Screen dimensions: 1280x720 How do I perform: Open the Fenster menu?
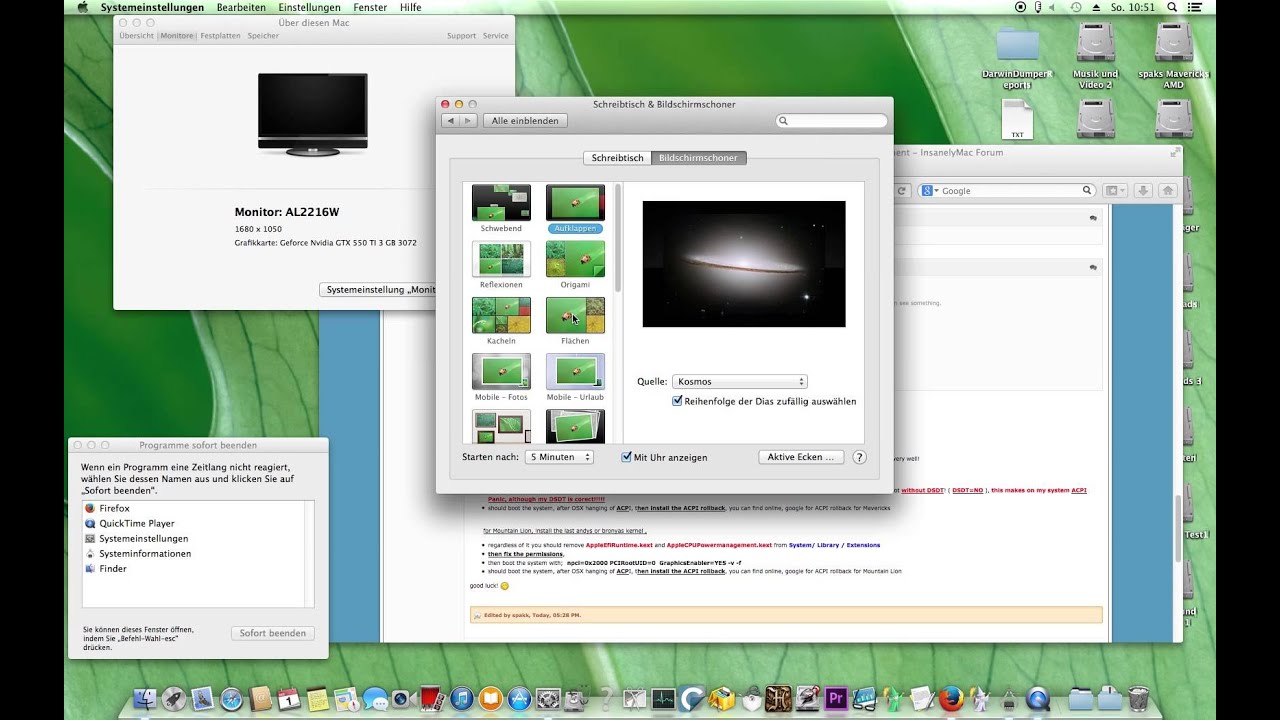(370, 7)
